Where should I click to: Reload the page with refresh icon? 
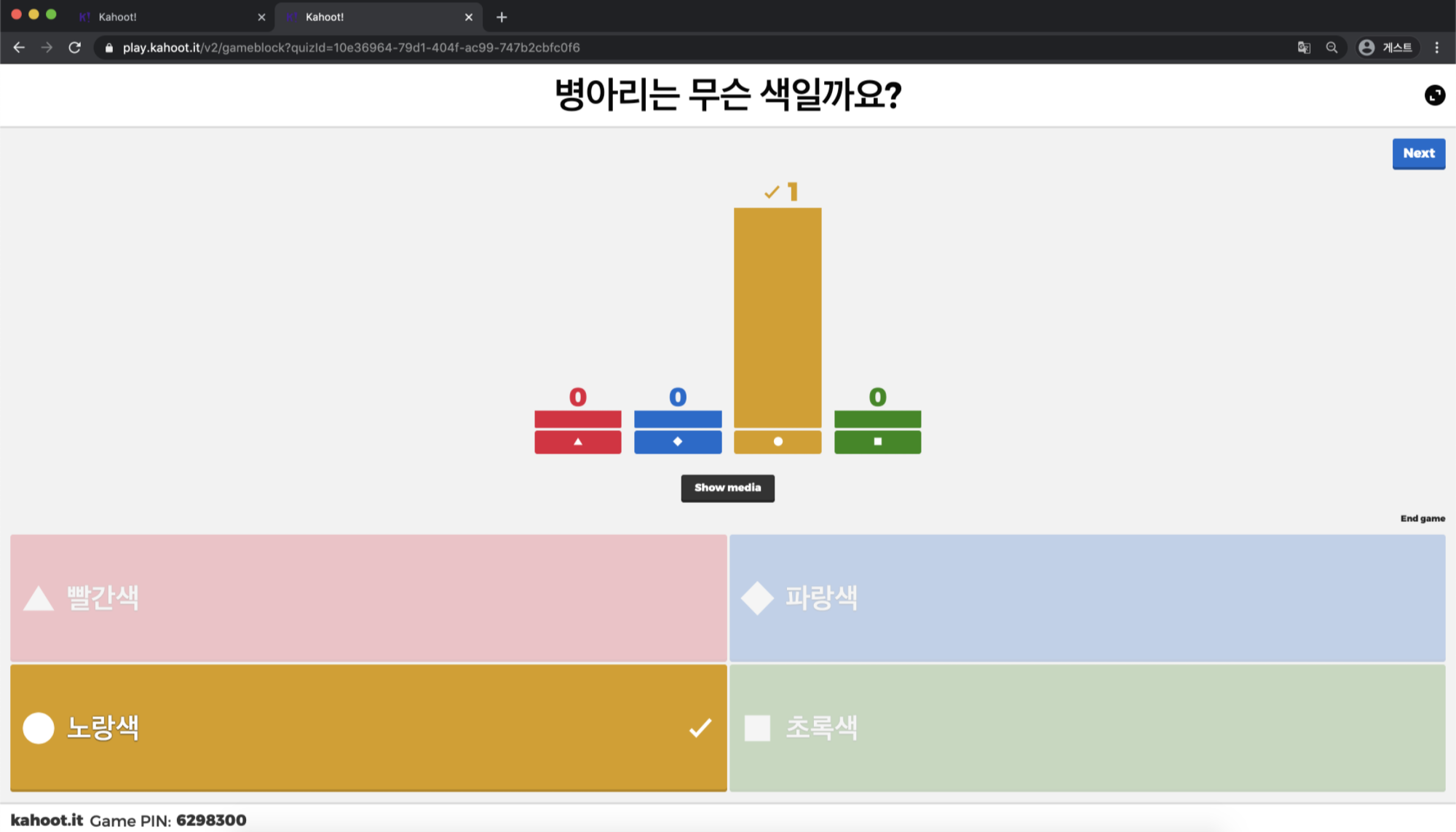pyautogui.click(x=74, y=47)
